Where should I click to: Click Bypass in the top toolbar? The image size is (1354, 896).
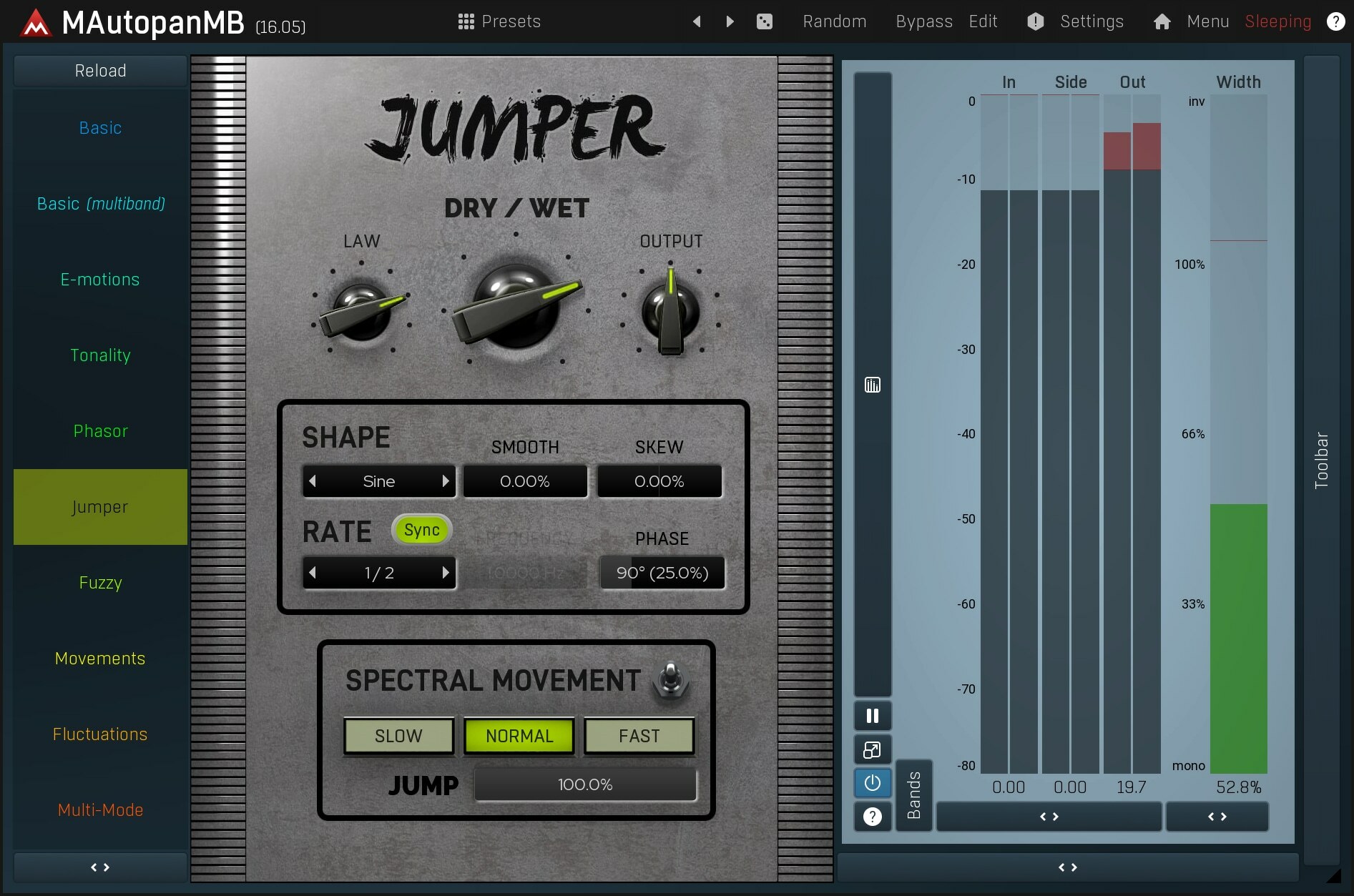(923, 21)
